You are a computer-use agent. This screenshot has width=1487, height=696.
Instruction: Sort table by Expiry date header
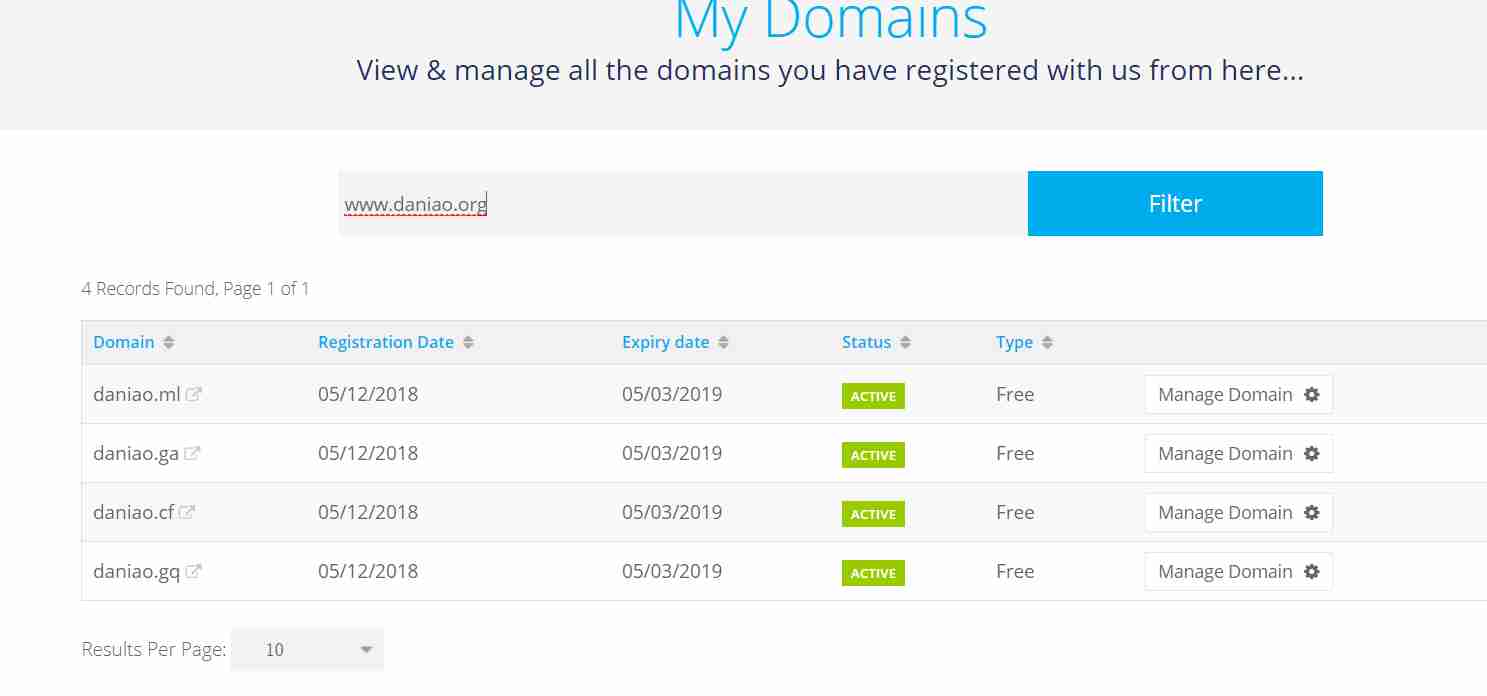665,342
